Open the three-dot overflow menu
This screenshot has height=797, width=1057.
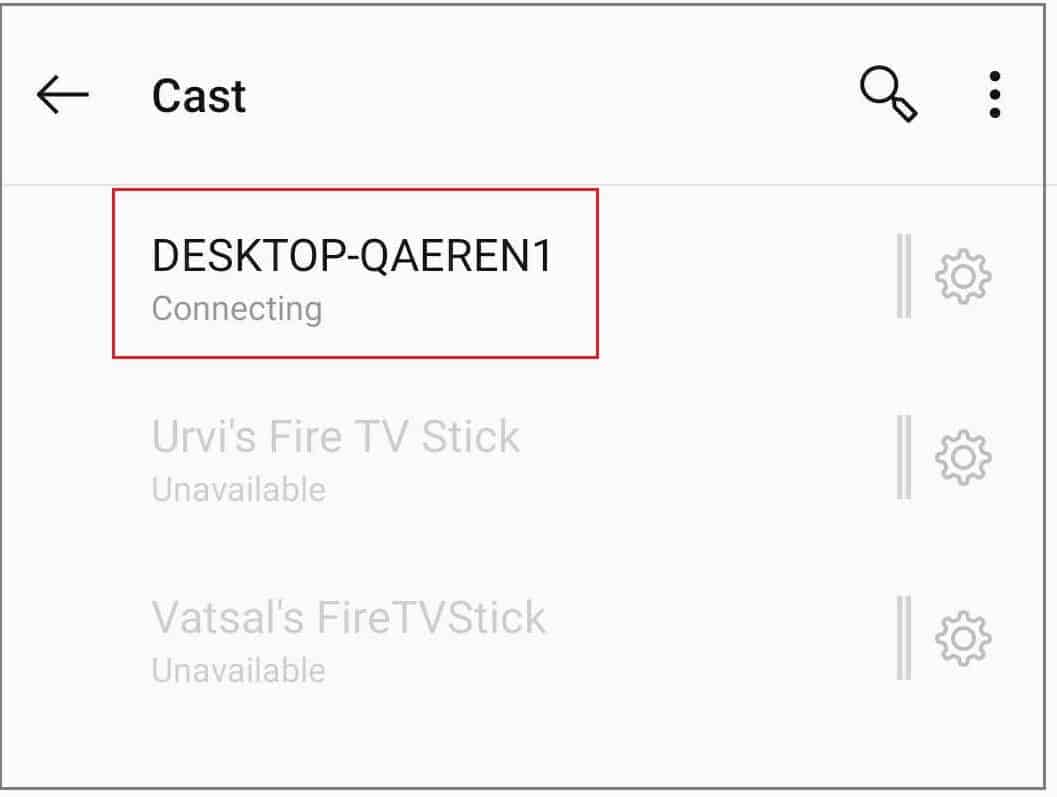995,94
